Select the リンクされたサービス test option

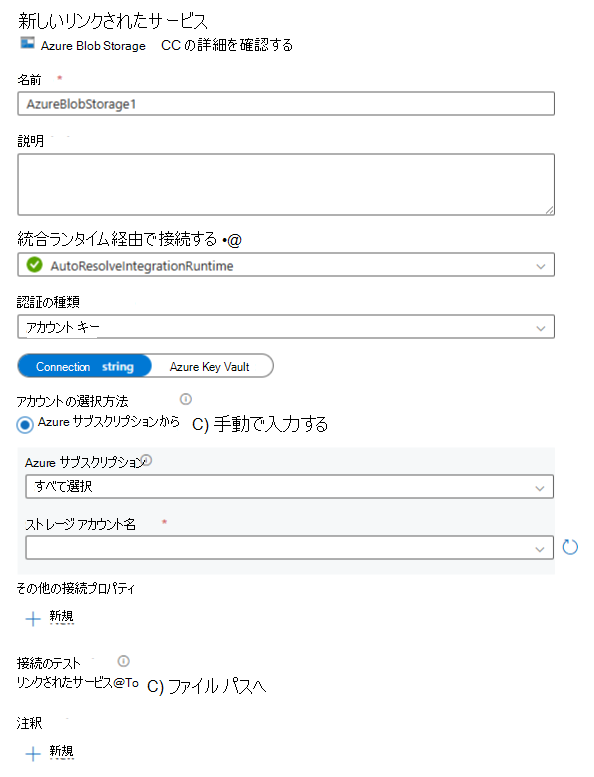coord(78,683)
